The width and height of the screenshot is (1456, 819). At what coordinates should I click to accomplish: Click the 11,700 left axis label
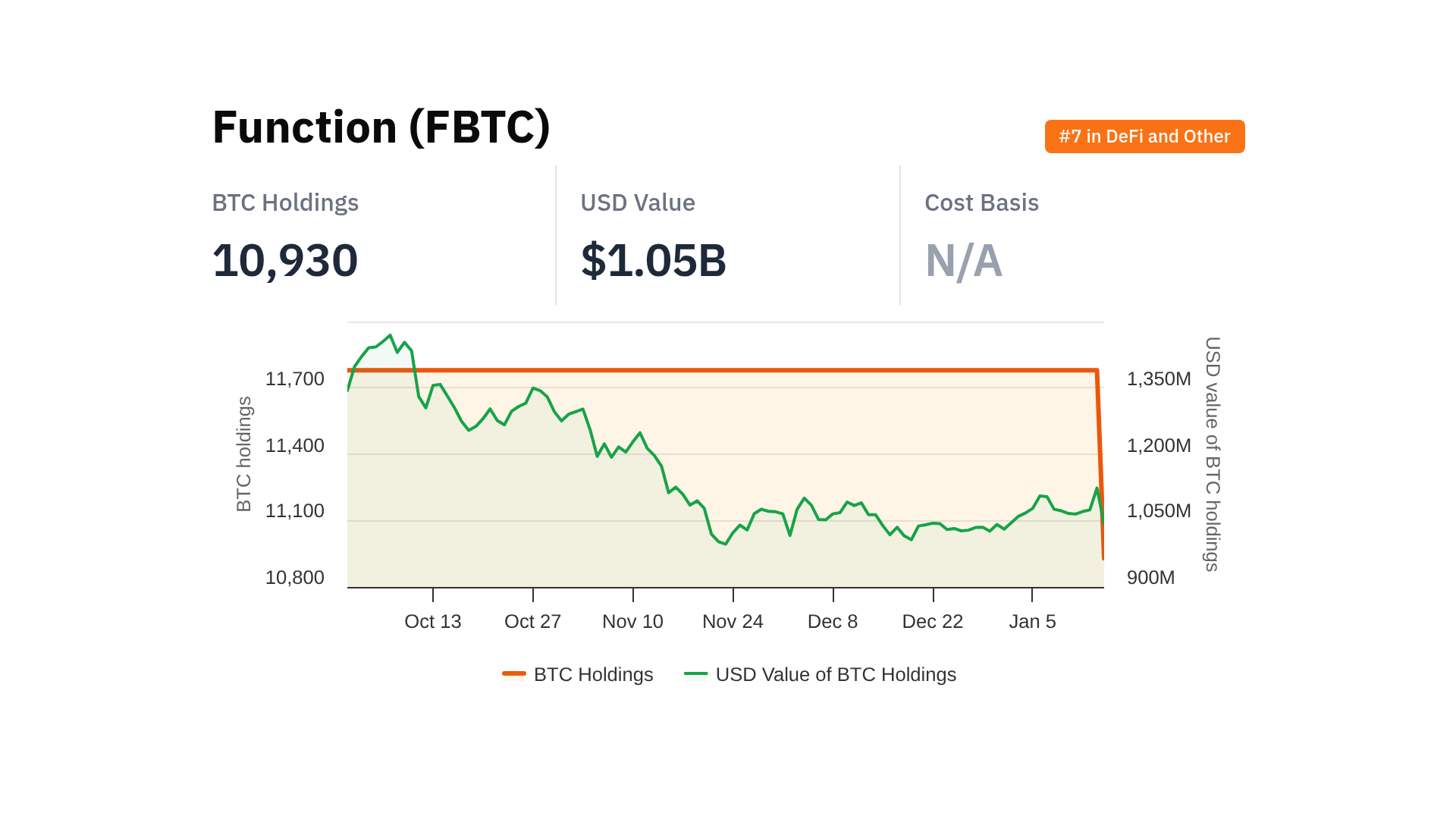(x=294, y=378)
